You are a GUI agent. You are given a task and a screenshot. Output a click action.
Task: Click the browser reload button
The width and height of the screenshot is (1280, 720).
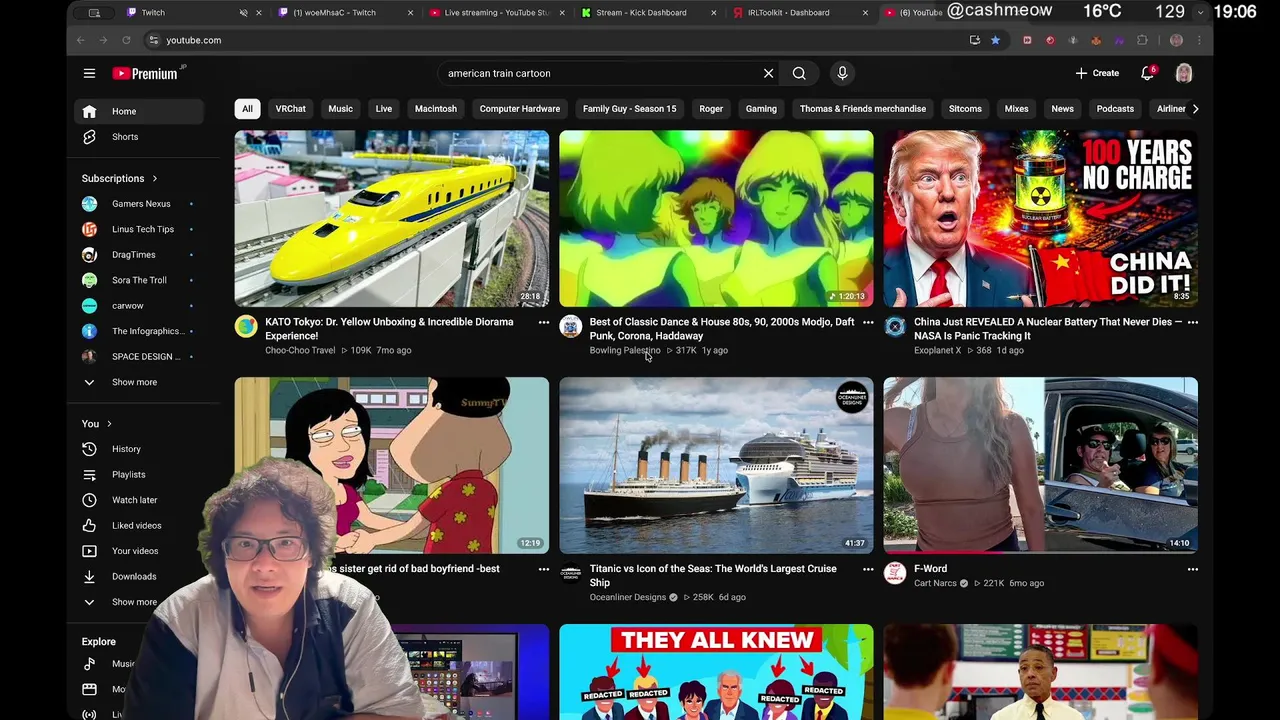click(126, 40)
